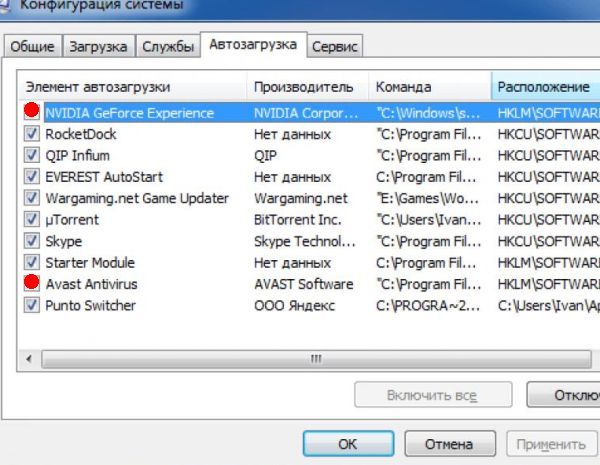Toggle the Starter Module checkbox

31,263
